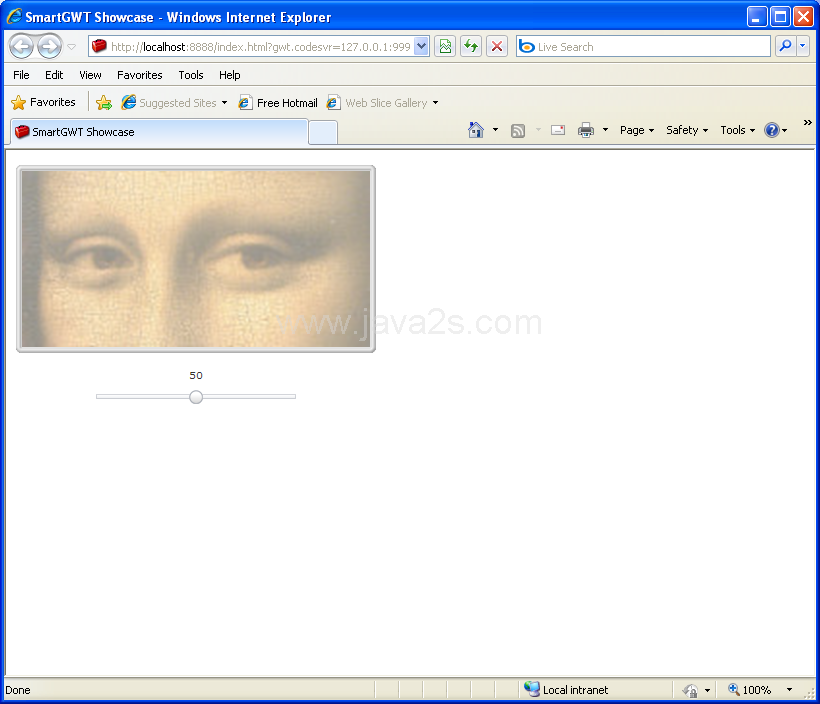Open the recent pages dropdown arrow
The width and height of the screenshot is (820, 704).
click(72, 47)
